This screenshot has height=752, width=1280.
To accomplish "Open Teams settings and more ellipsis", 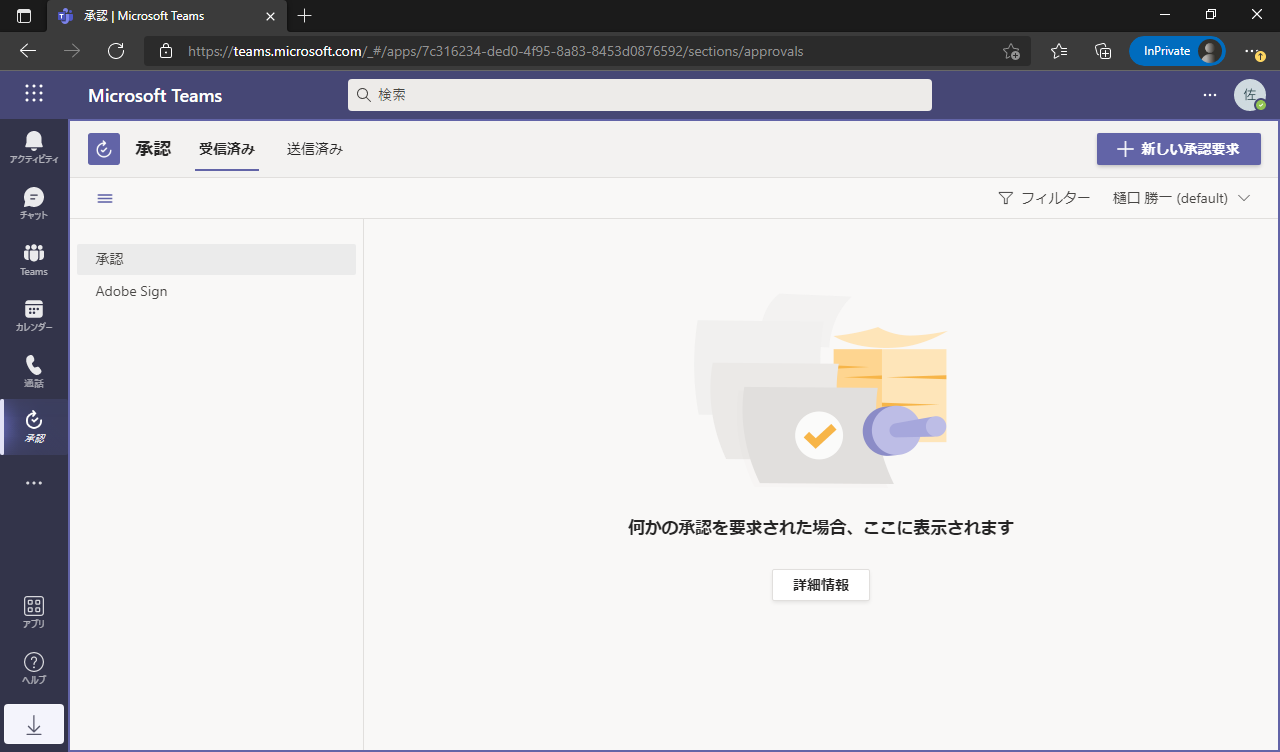I will 1210,95.
